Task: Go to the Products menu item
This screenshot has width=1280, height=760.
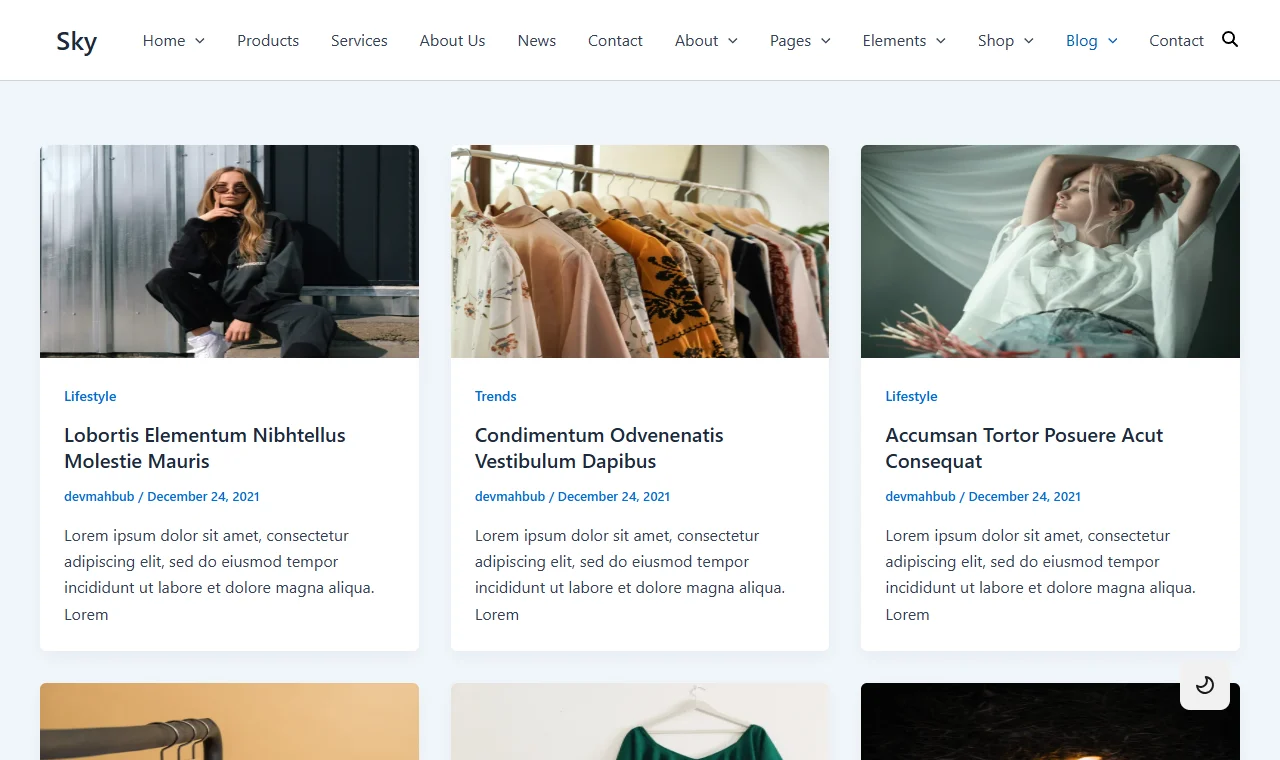Action: (268, 41)
